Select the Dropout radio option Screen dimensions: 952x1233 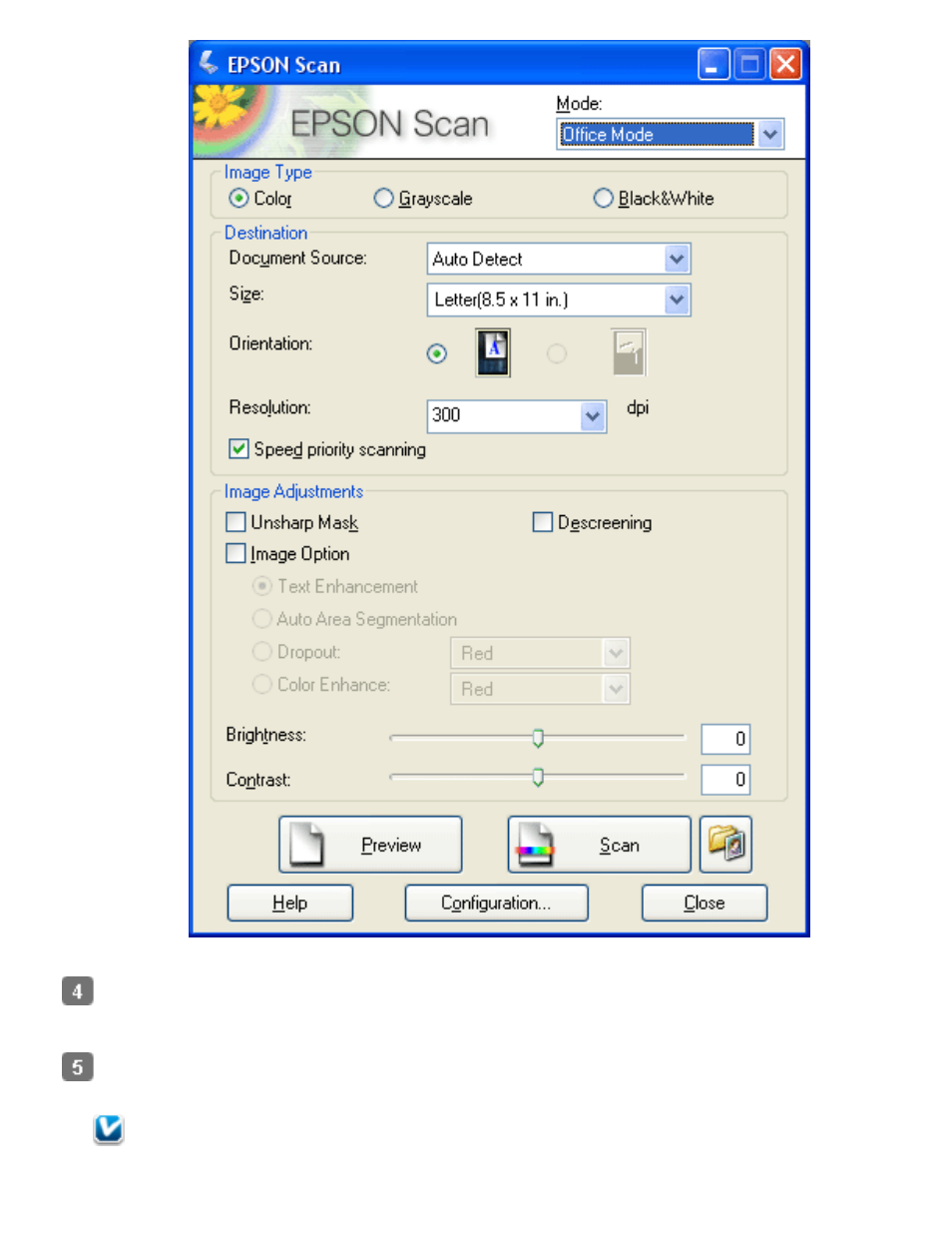pyautogui.click(x=262, y=651)
